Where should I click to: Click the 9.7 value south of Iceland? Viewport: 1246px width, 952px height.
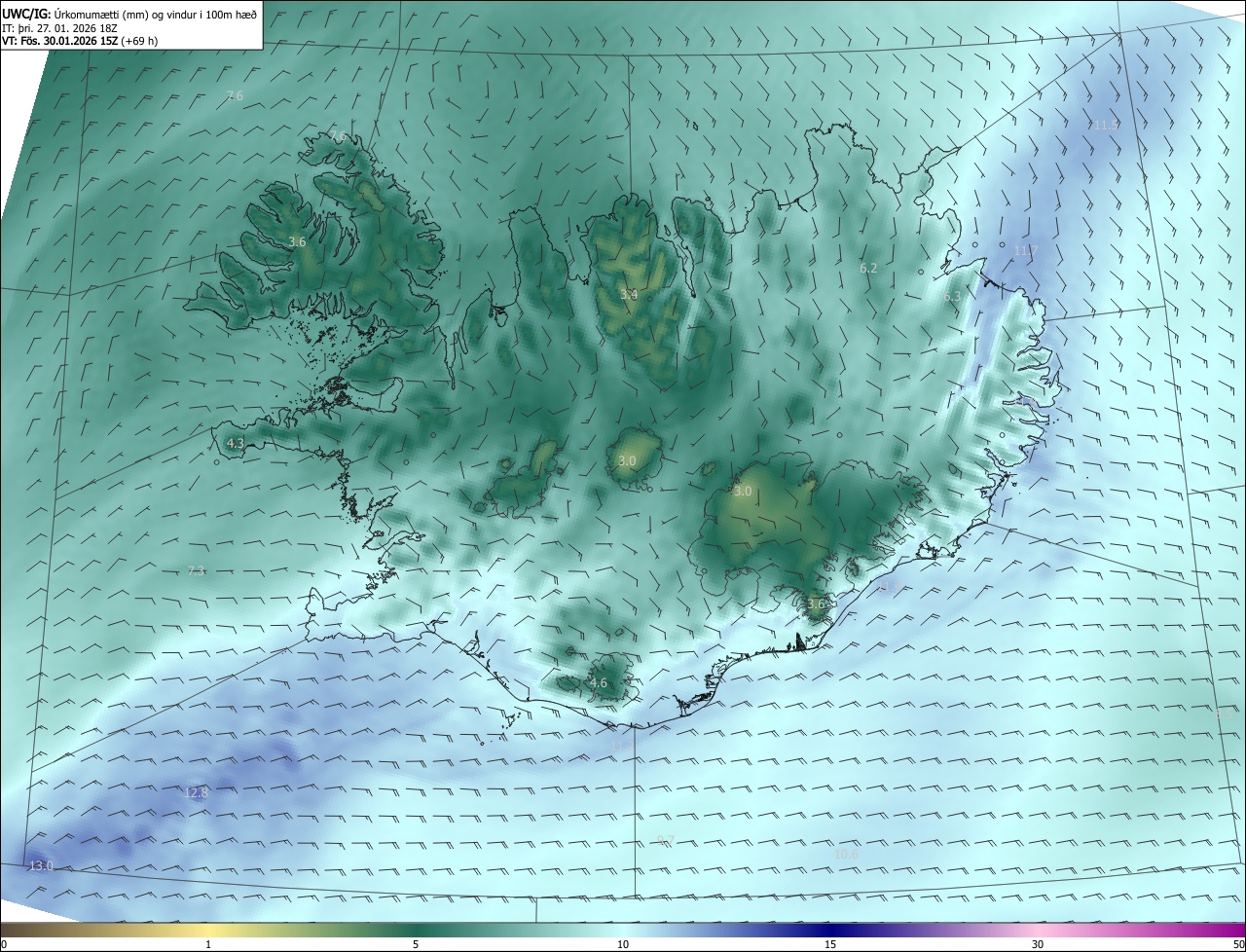point(666,840)
